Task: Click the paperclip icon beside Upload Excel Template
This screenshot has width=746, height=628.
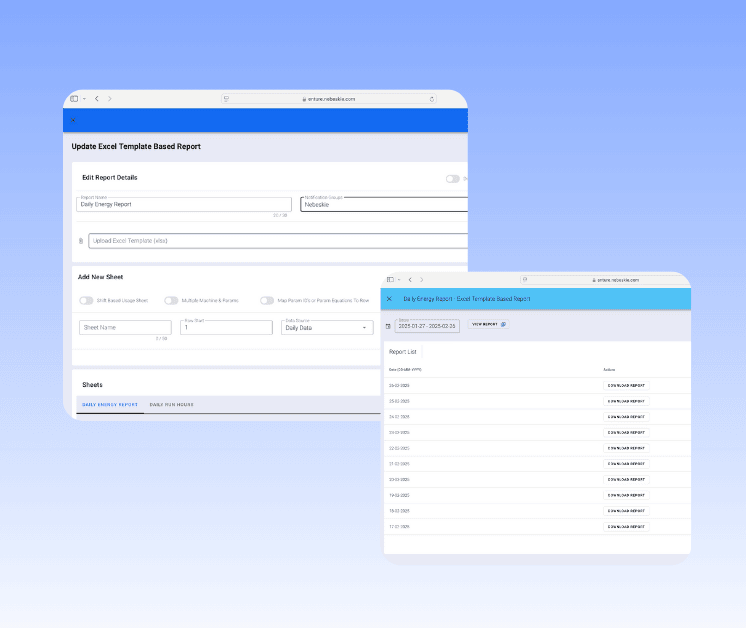Action: coord(81,241)
